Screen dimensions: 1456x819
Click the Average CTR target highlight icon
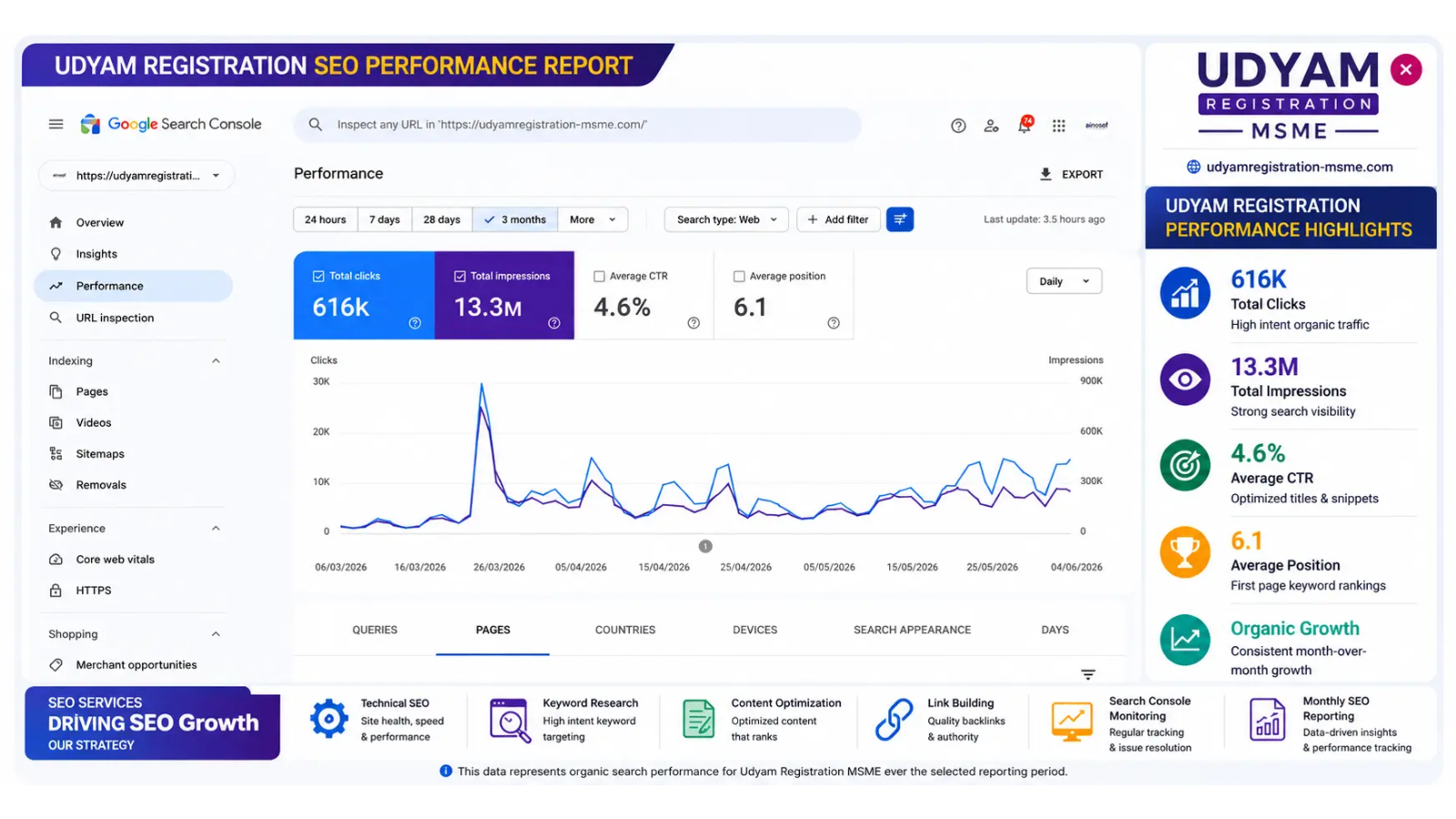pos(1185,465)
